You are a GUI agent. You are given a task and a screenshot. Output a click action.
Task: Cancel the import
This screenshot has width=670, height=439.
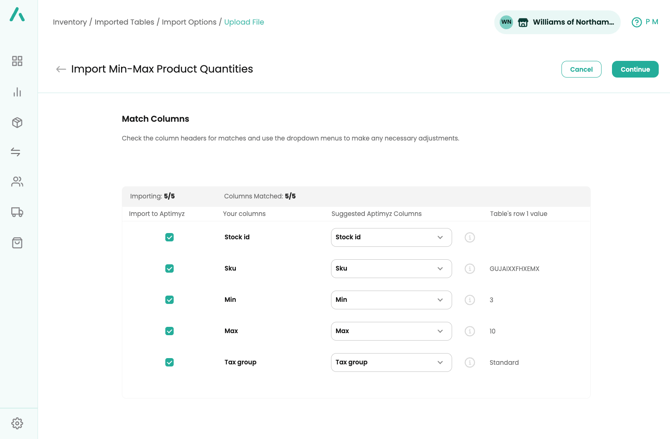click(581, 69)
